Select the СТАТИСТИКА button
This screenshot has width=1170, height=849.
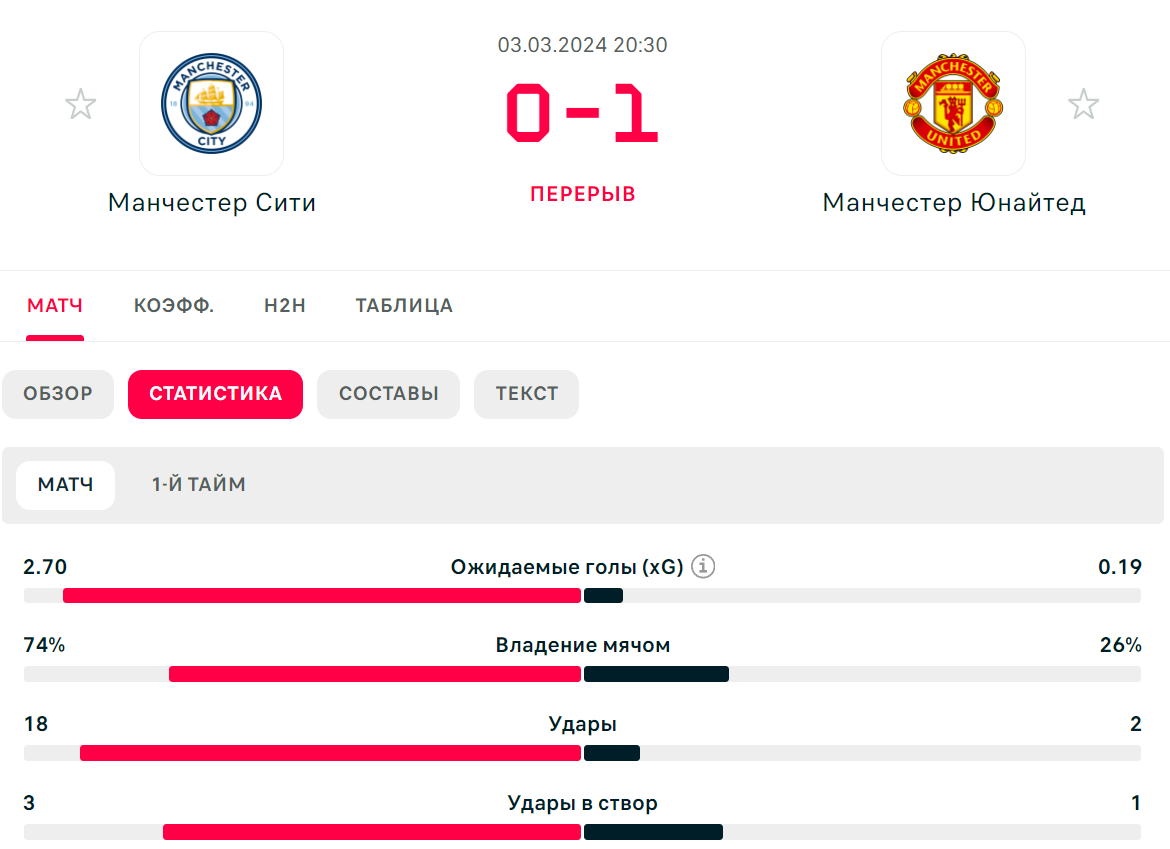[216, 394]
